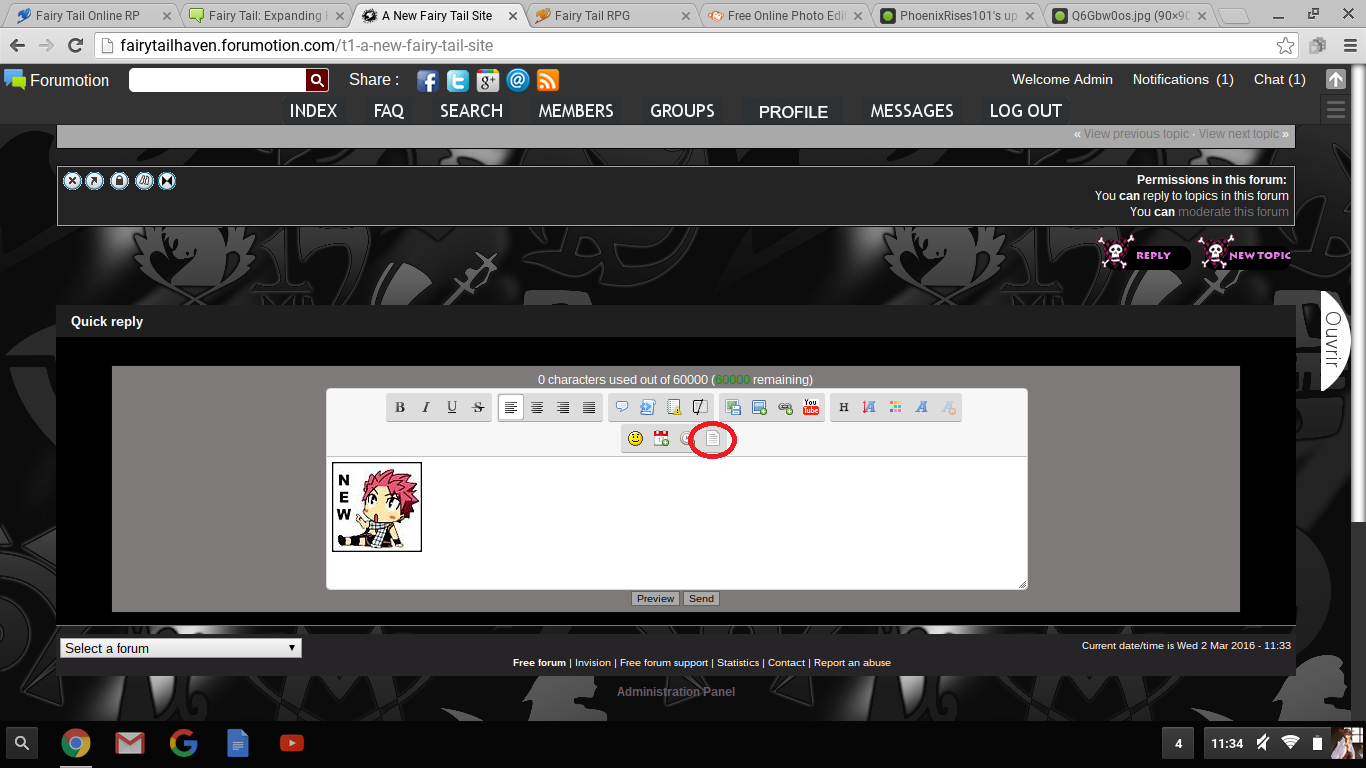
Task: Delete this topic using the X moderation icon
Action: [72, 181]
